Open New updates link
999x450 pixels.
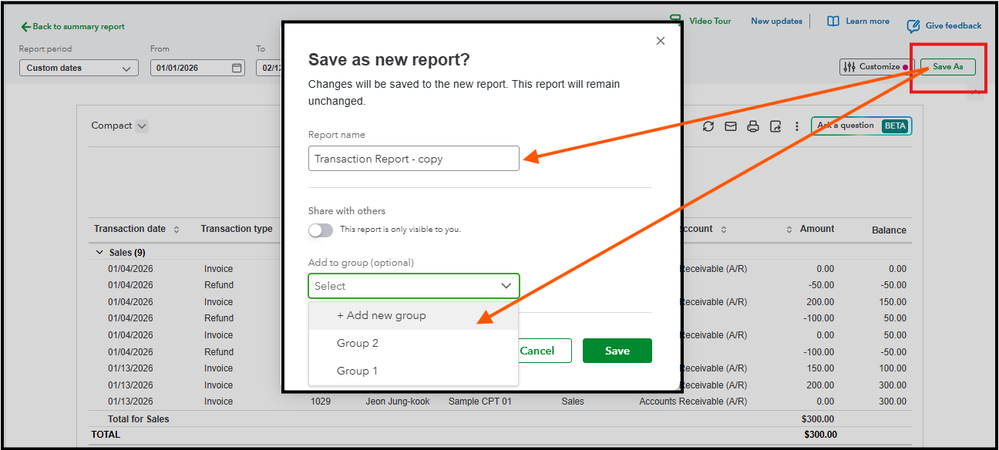[x=776, y=21]
